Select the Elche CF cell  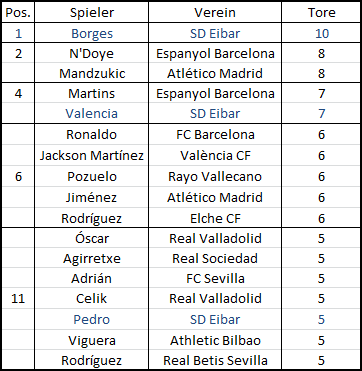215,218
